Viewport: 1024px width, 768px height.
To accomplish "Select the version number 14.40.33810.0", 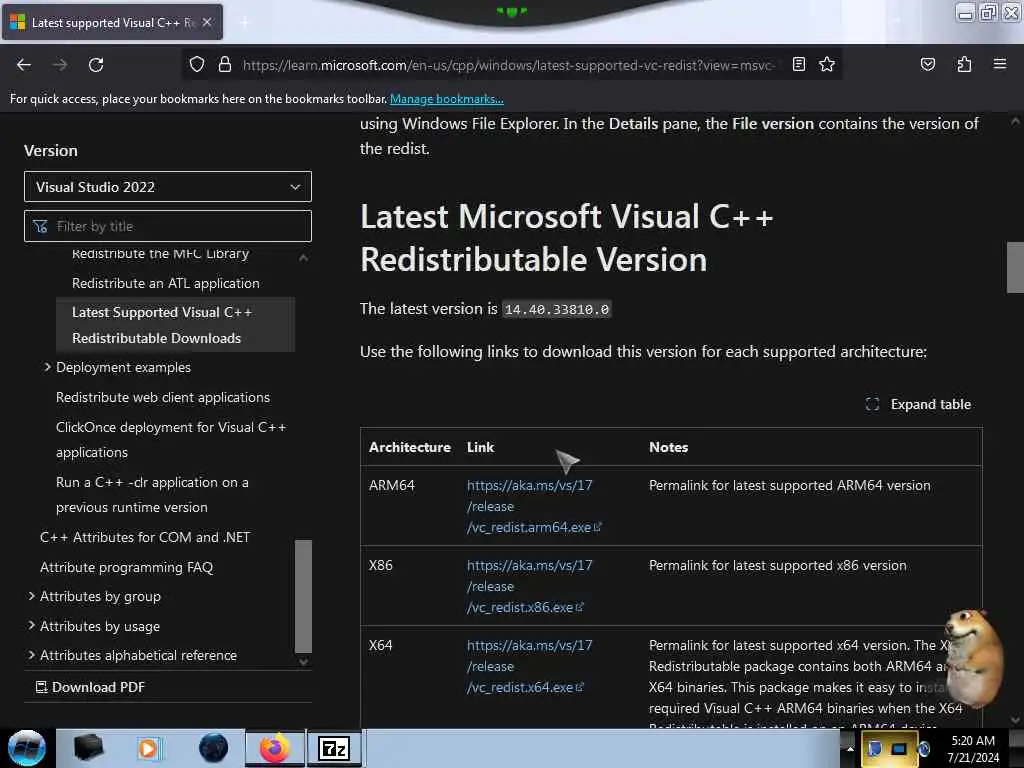I will coord(556,309).
